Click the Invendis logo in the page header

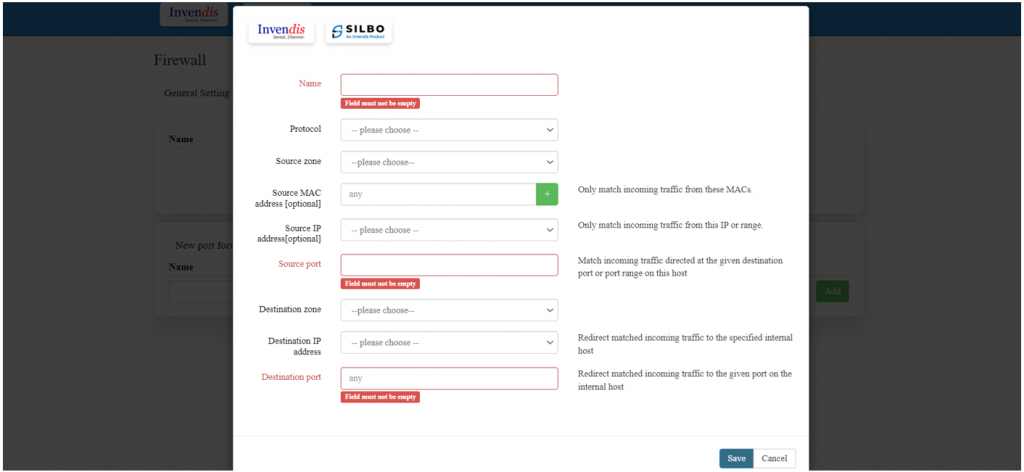coord(193,15)
